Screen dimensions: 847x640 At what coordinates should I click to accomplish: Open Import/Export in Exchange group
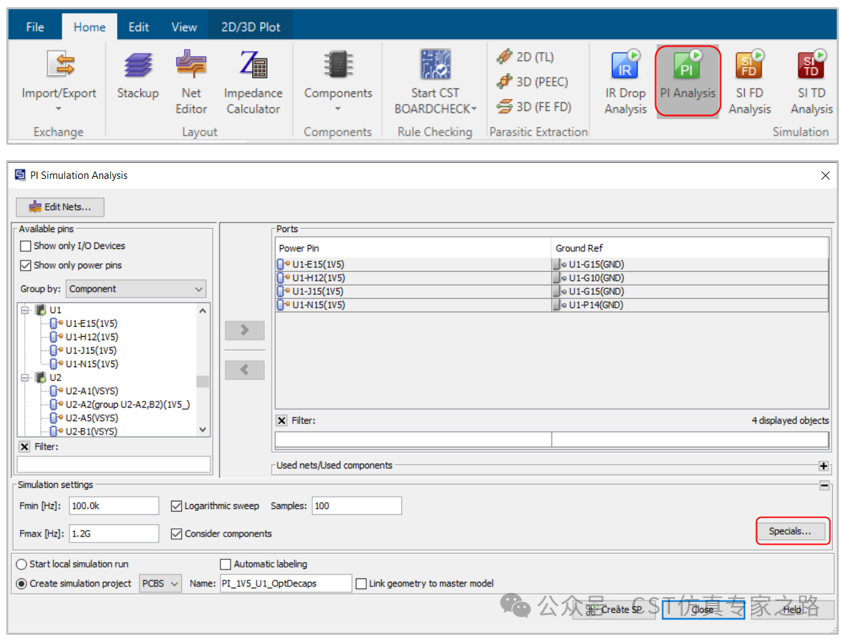[59, 81]
